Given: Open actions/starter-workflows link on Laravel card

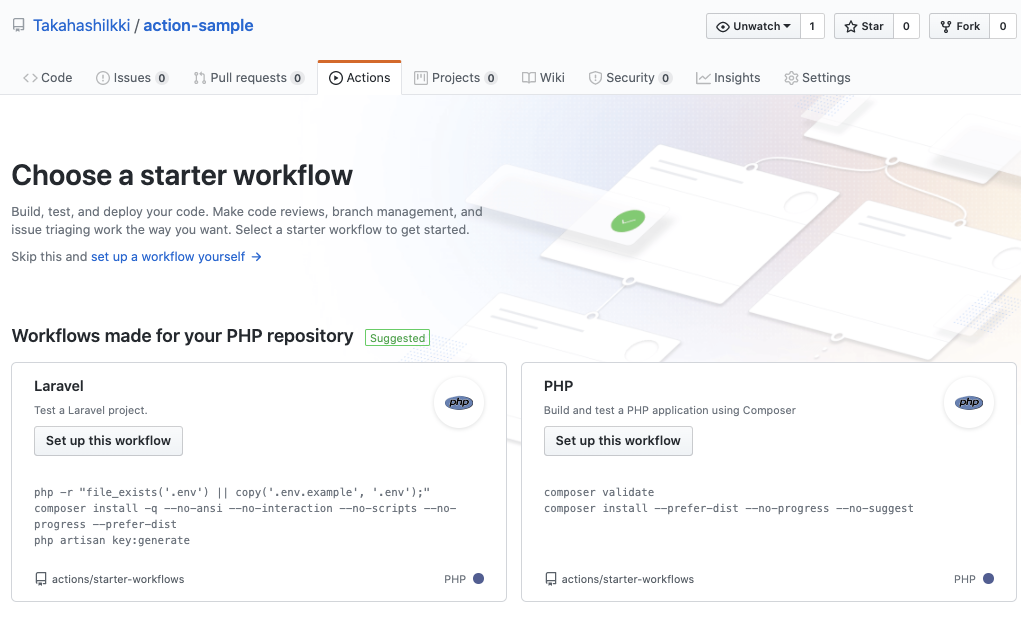Looking at the screenshot, I should click(118, 579).
